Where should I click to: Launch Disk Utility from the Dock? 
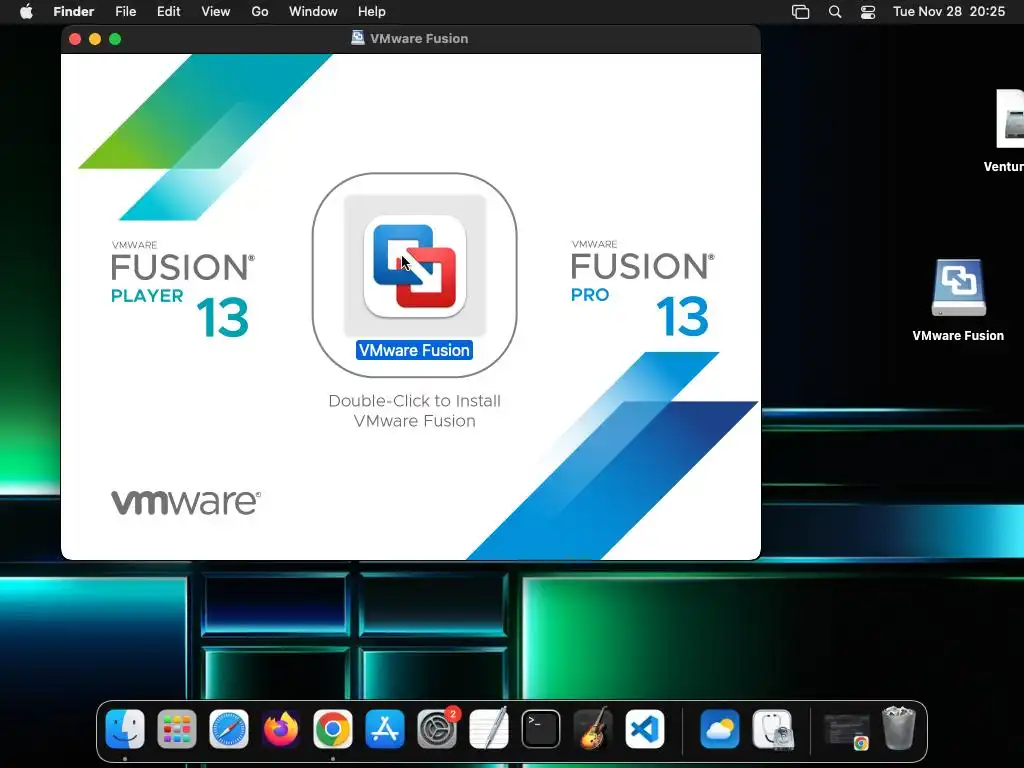[772, 729]
